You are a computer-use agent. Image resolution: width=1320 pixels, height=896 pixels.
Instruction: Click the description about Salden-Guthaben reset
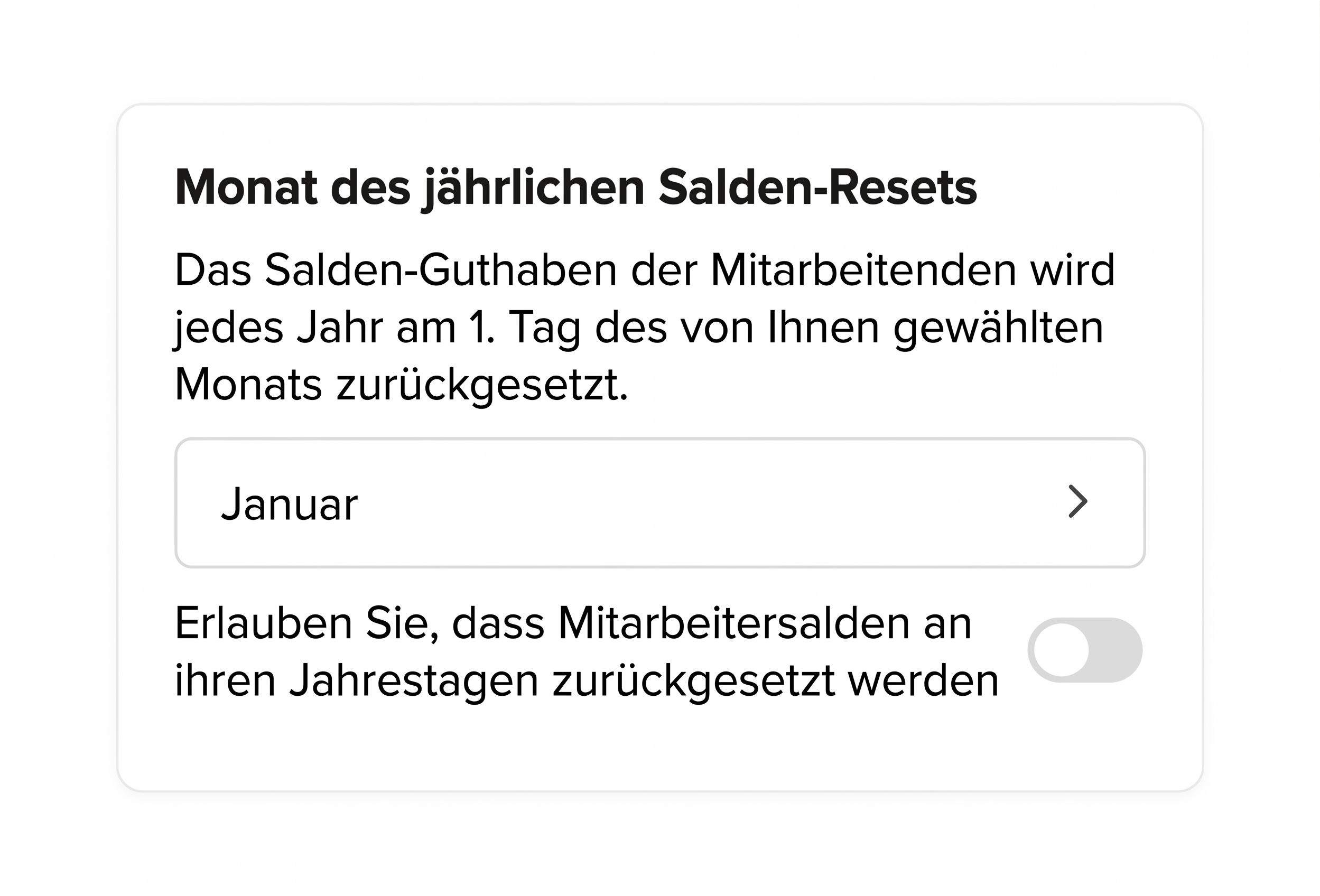pyautogui.click(x=644, y=327)
